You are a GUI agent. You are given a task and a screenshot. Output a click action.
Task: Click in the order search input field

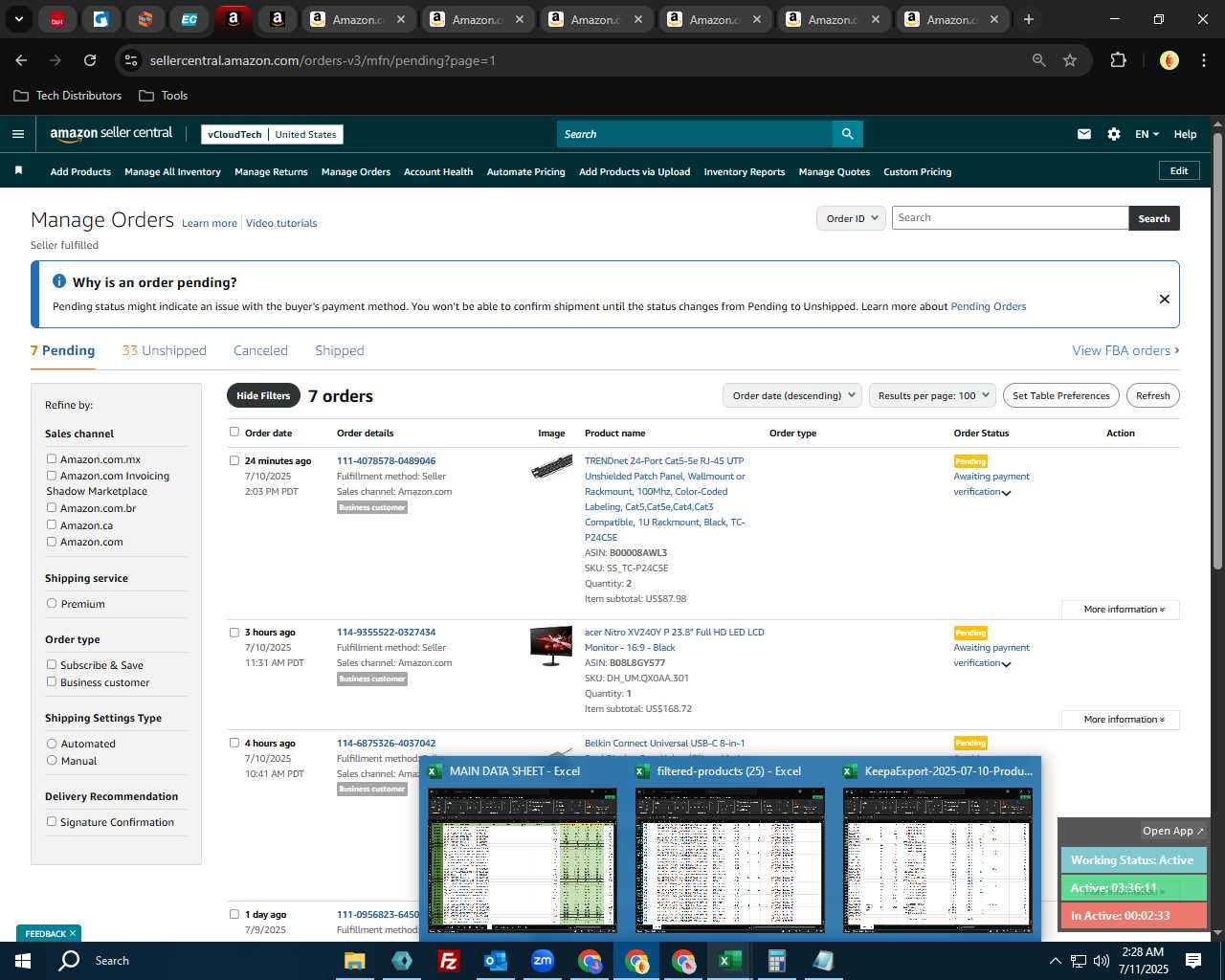coord(1010,218)
